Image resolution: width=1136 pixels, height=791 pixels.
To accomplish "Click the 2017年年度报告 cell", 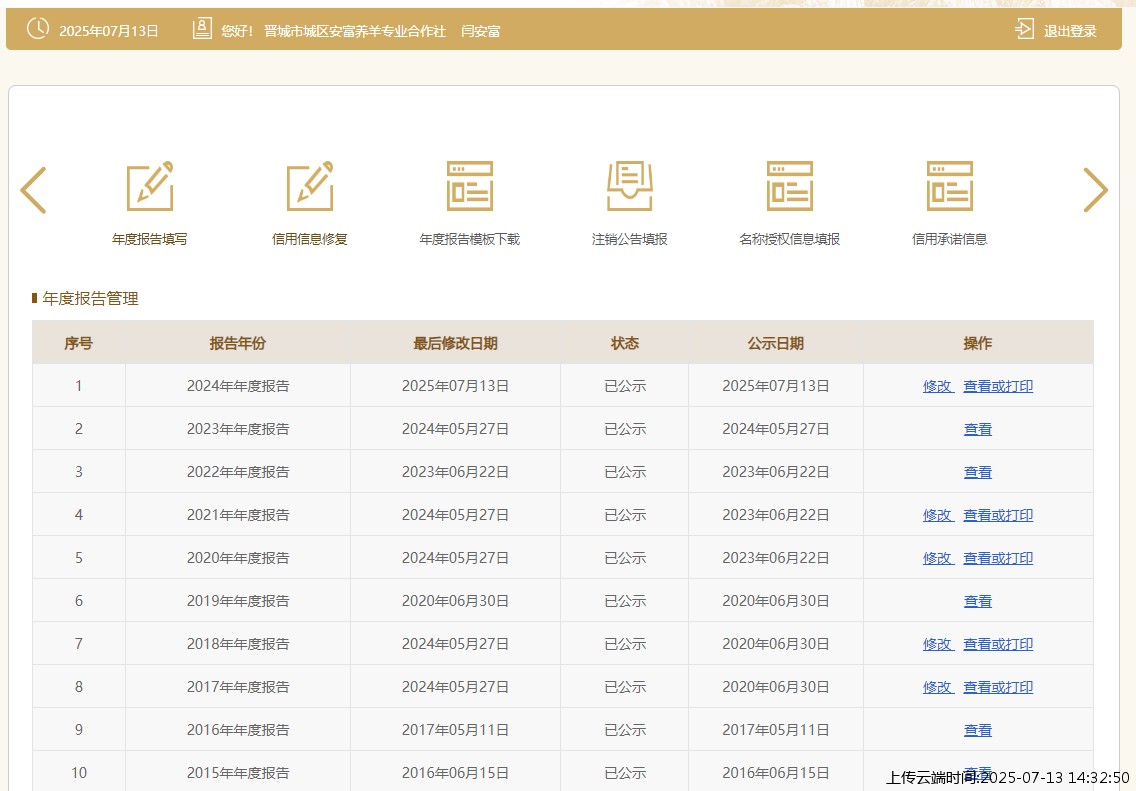I will [238, 687].
